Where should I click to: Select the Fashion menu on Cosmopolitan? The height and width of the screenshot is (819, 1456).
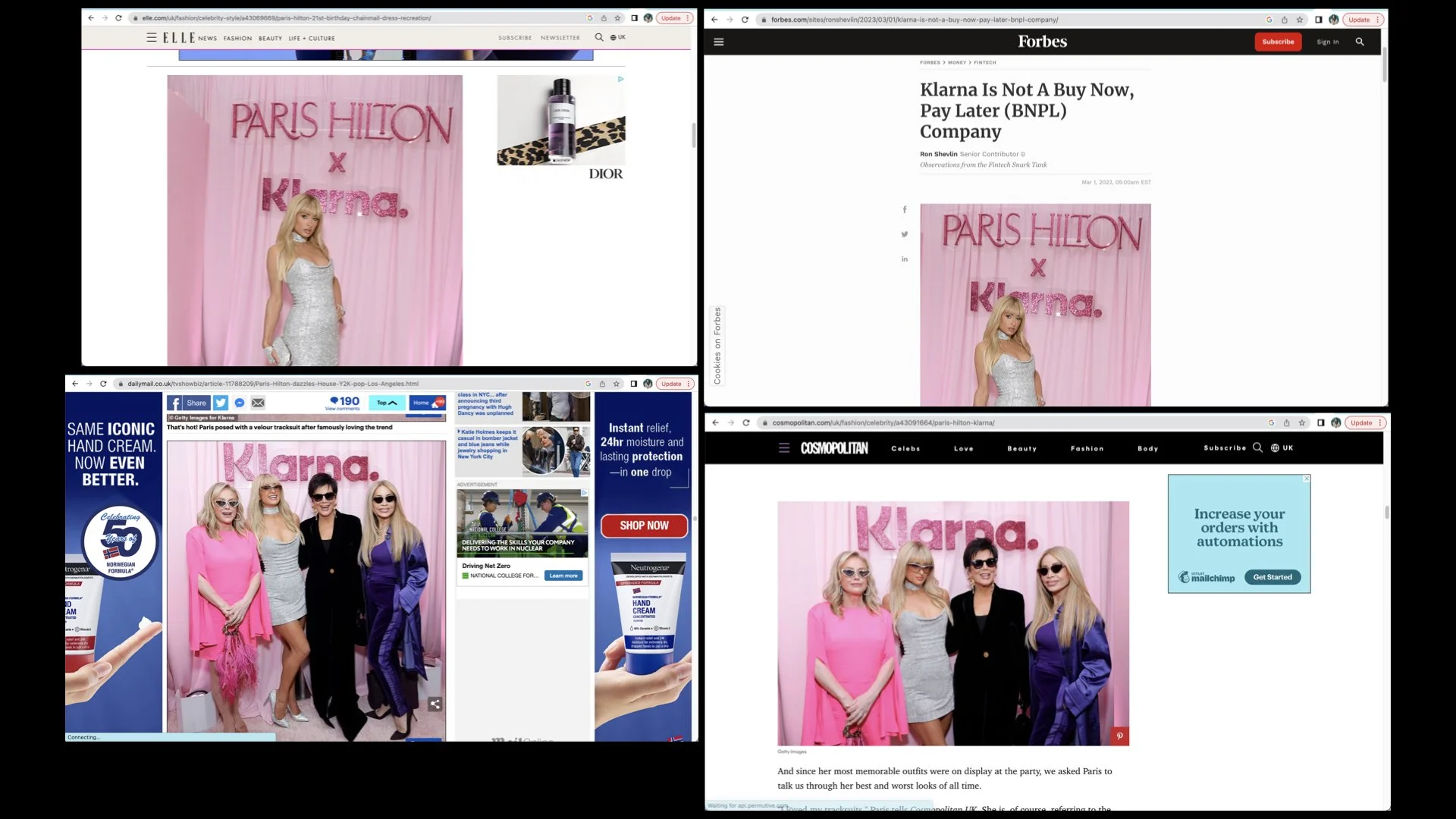pos(1087,449)
